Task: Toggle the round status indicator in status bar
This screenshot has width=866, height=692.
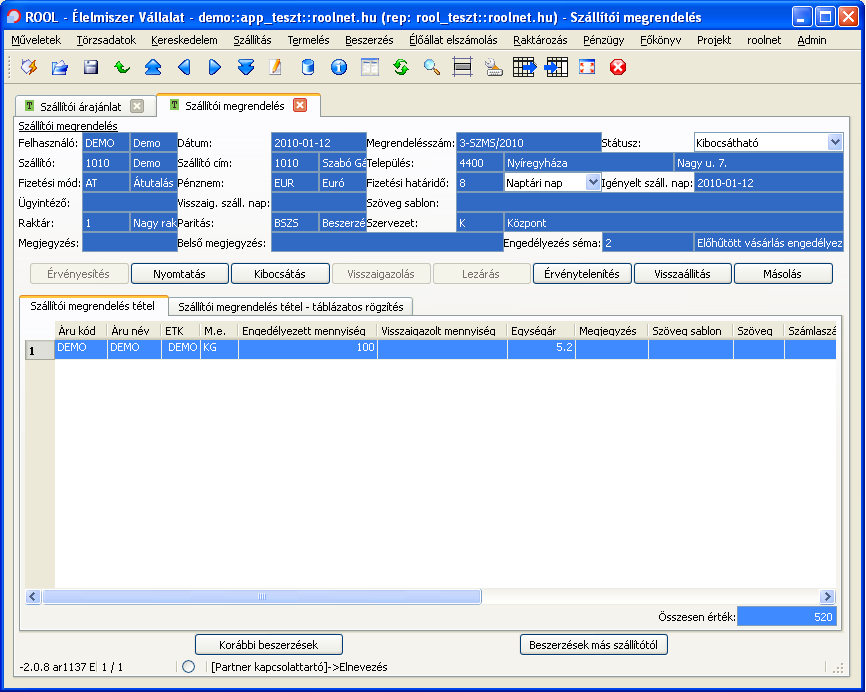Action: pos(188,667)
